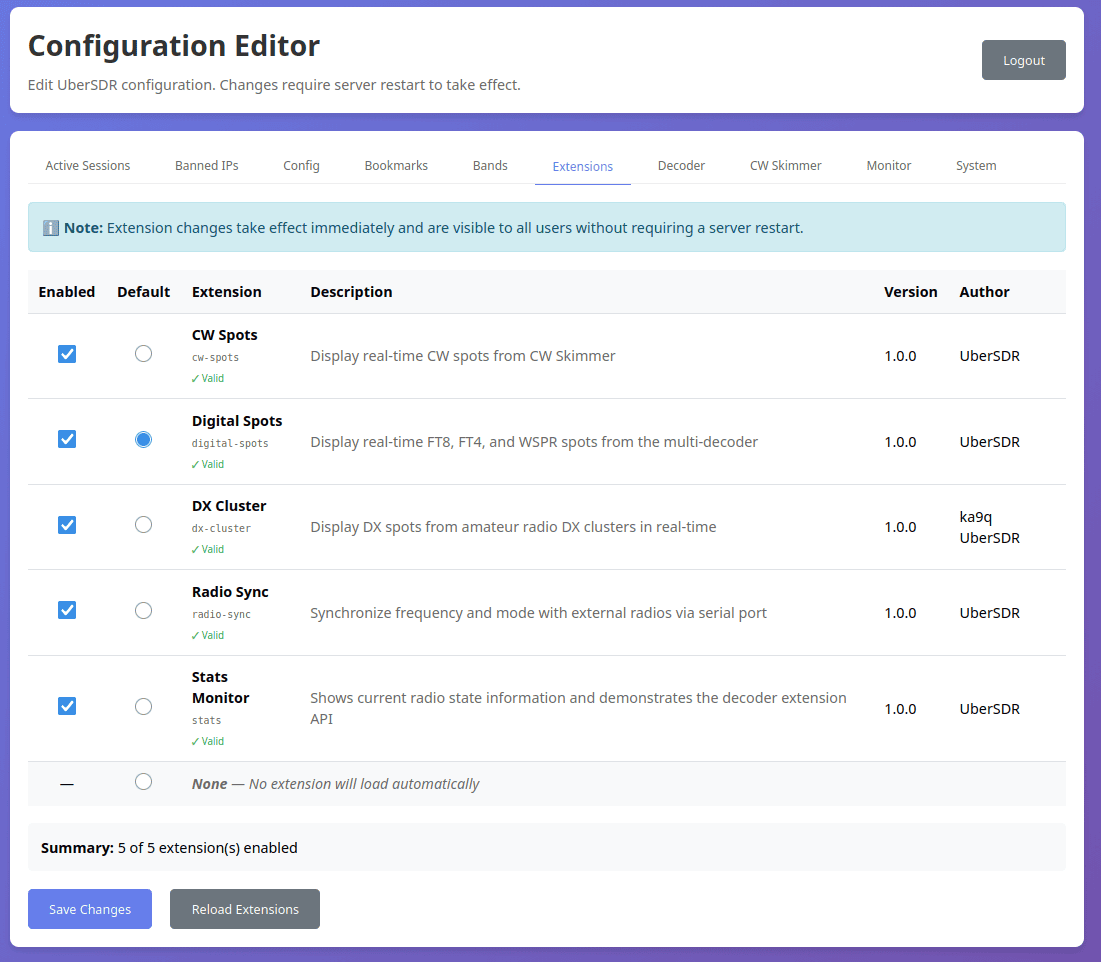Image resolution: width=1101 pixels, height=962 pixels.
Task: Click the Valid badge under CW Spots
Action: coord(207,378)
